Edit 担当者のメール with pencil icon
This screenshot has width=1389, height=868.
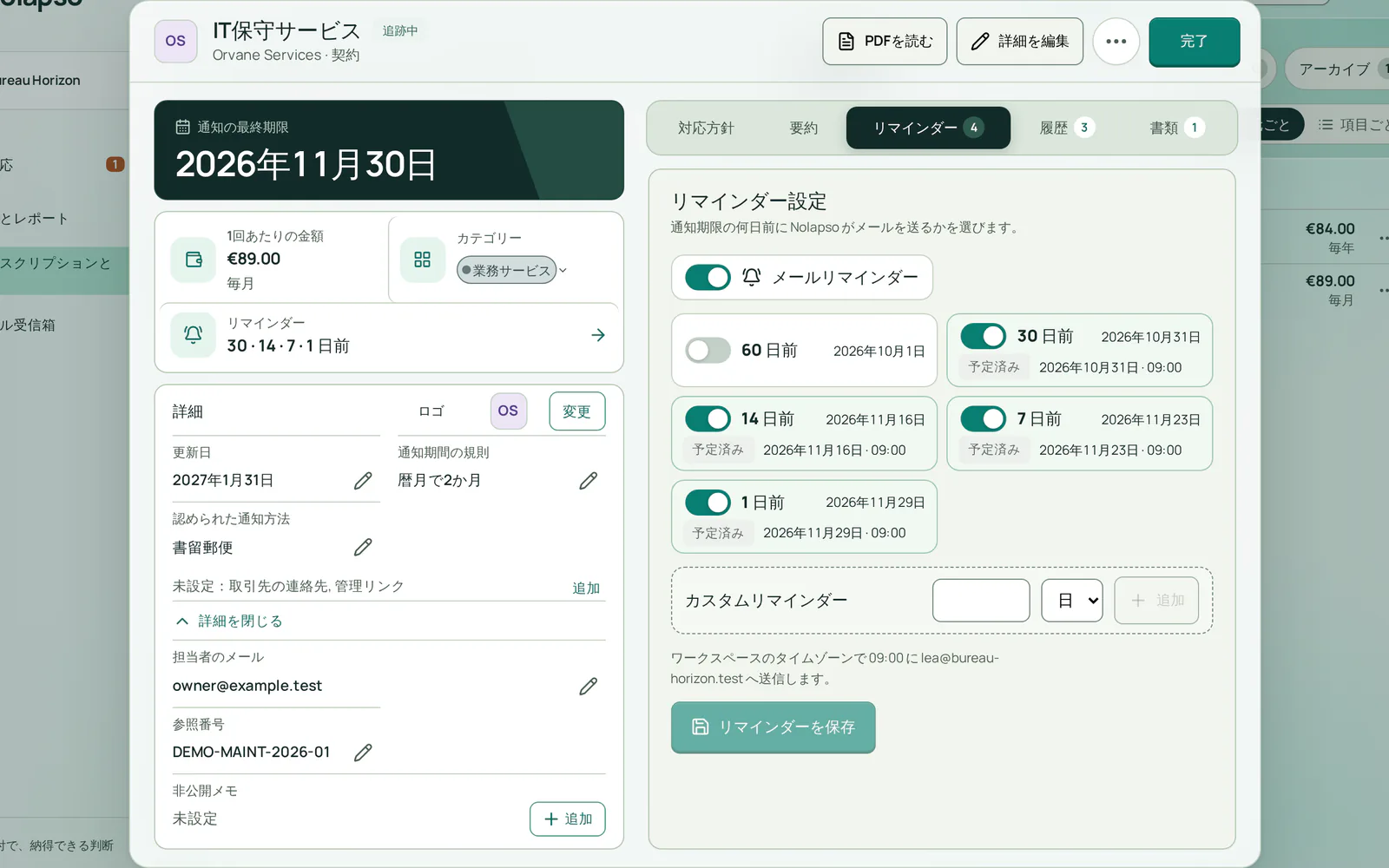click(x=589, y=687)
